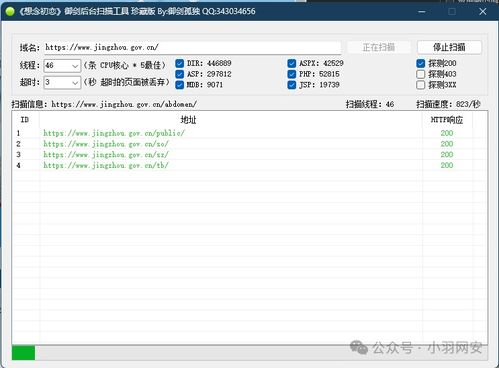Select the 200 response in row 3

tap(447, 154)
